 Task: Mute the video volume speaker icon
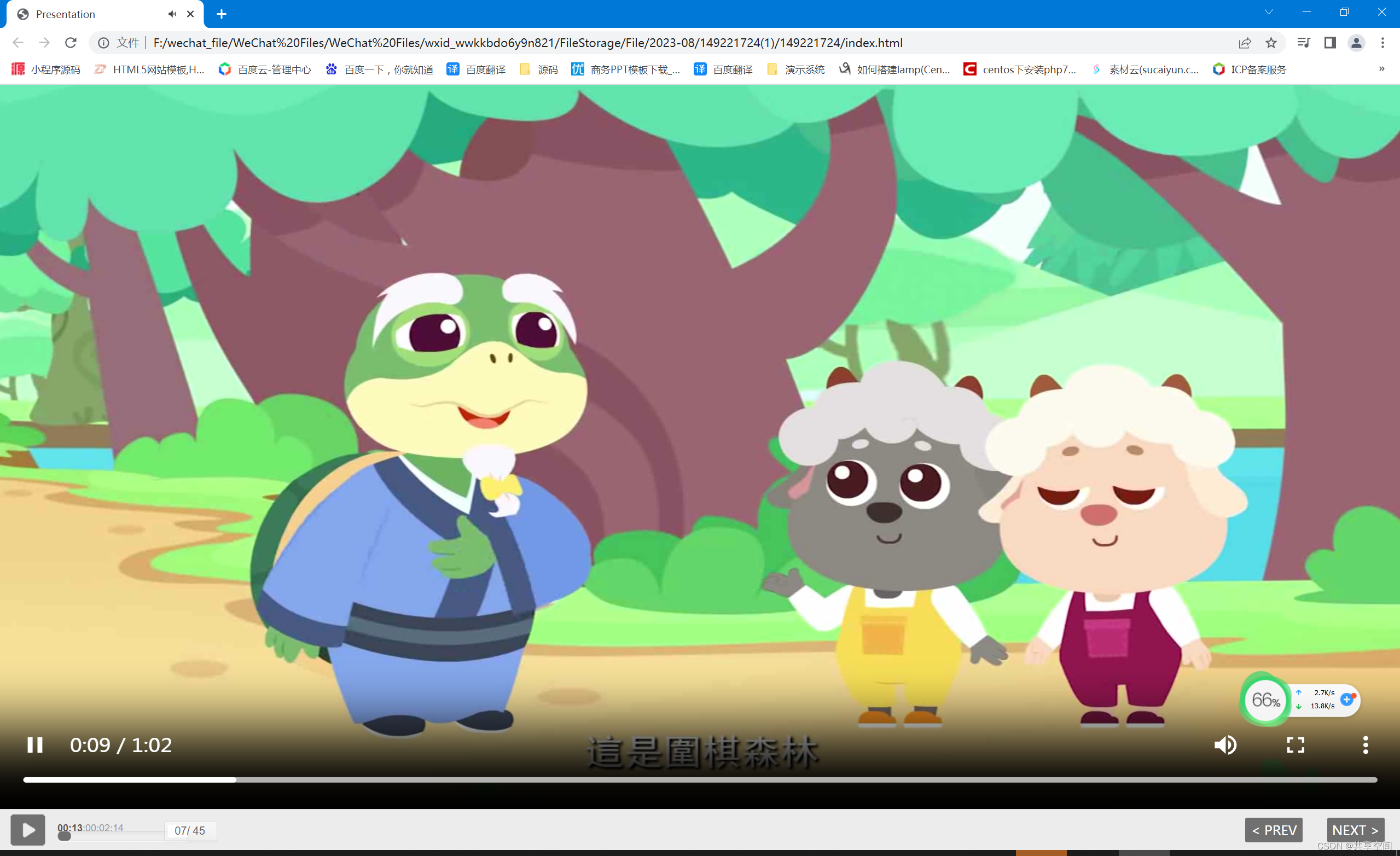click(1225, 744)
